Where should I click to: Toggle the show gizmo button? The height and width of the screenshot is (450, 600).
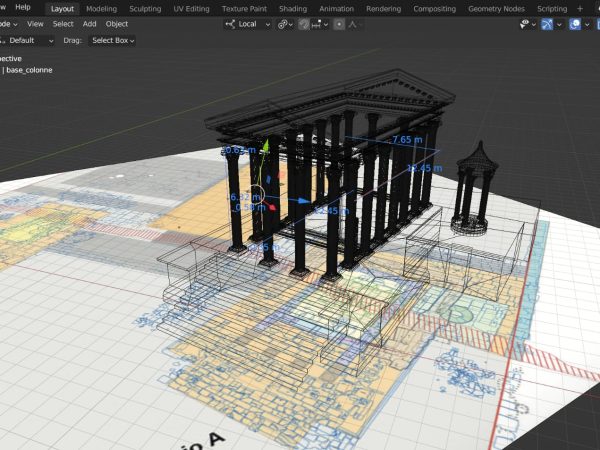tap(547, 24)
